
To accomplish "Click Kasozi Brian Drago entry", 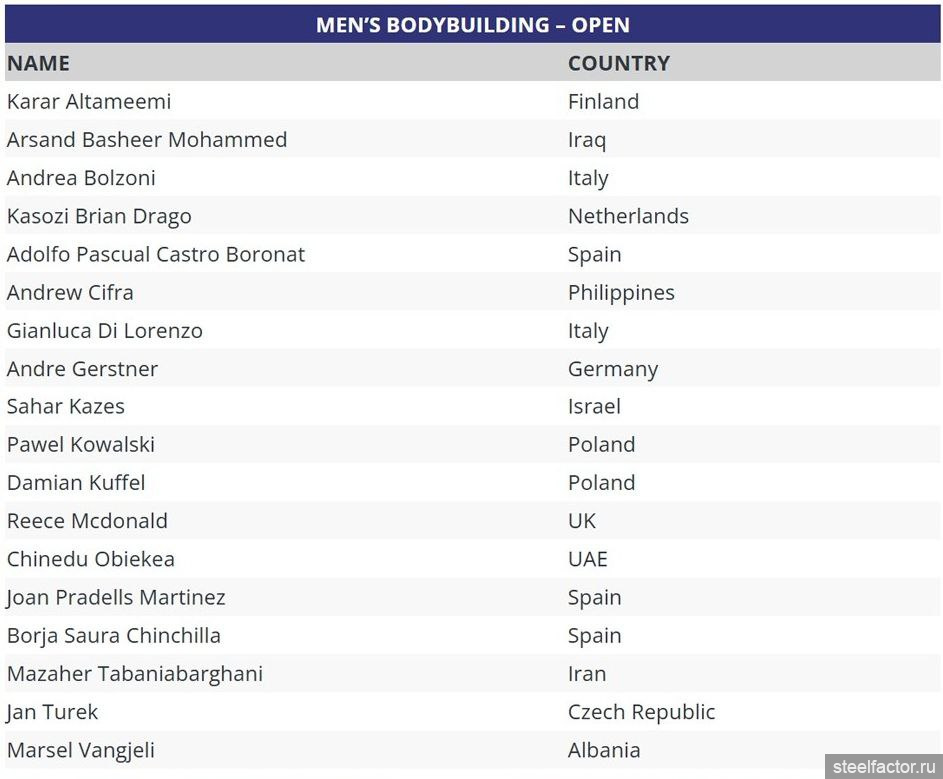I will coord(99,216).
